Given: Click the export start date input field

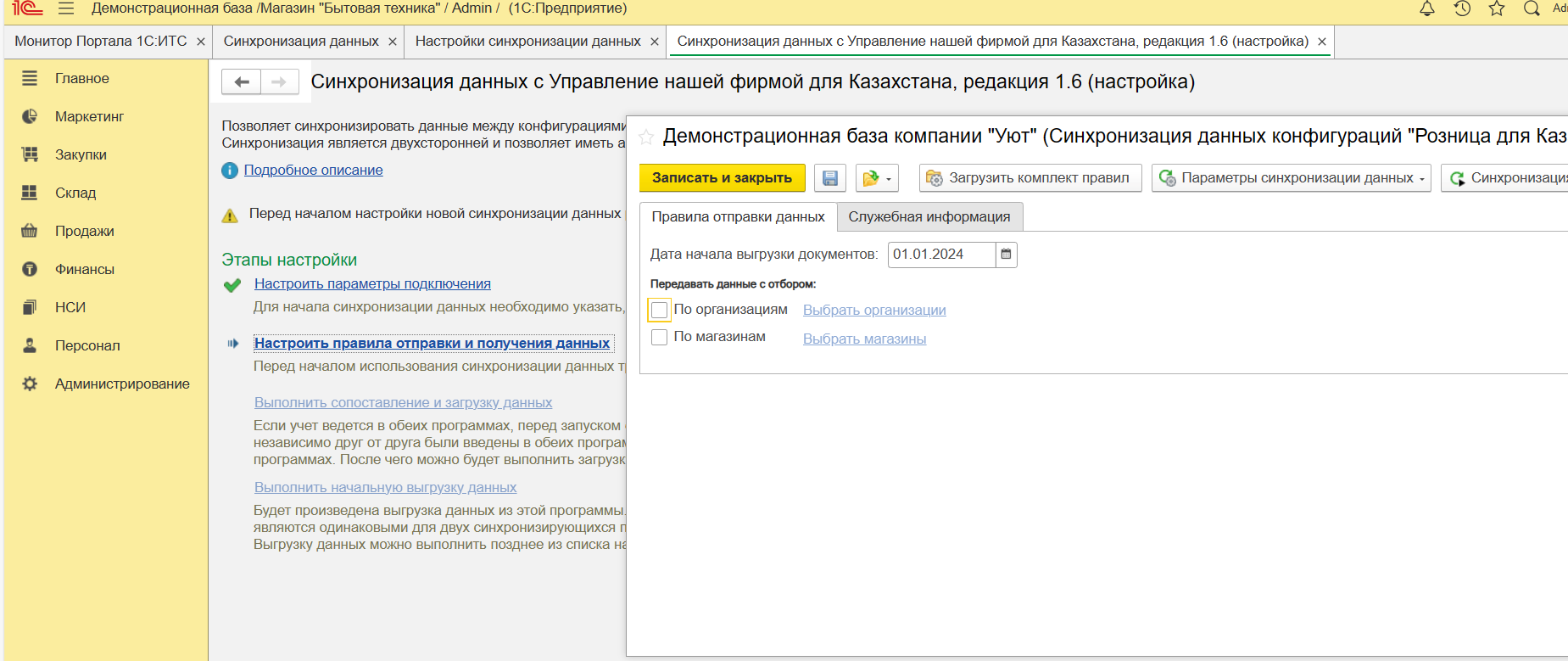Looking at the screenshot, I should click(x=940, y=255).
